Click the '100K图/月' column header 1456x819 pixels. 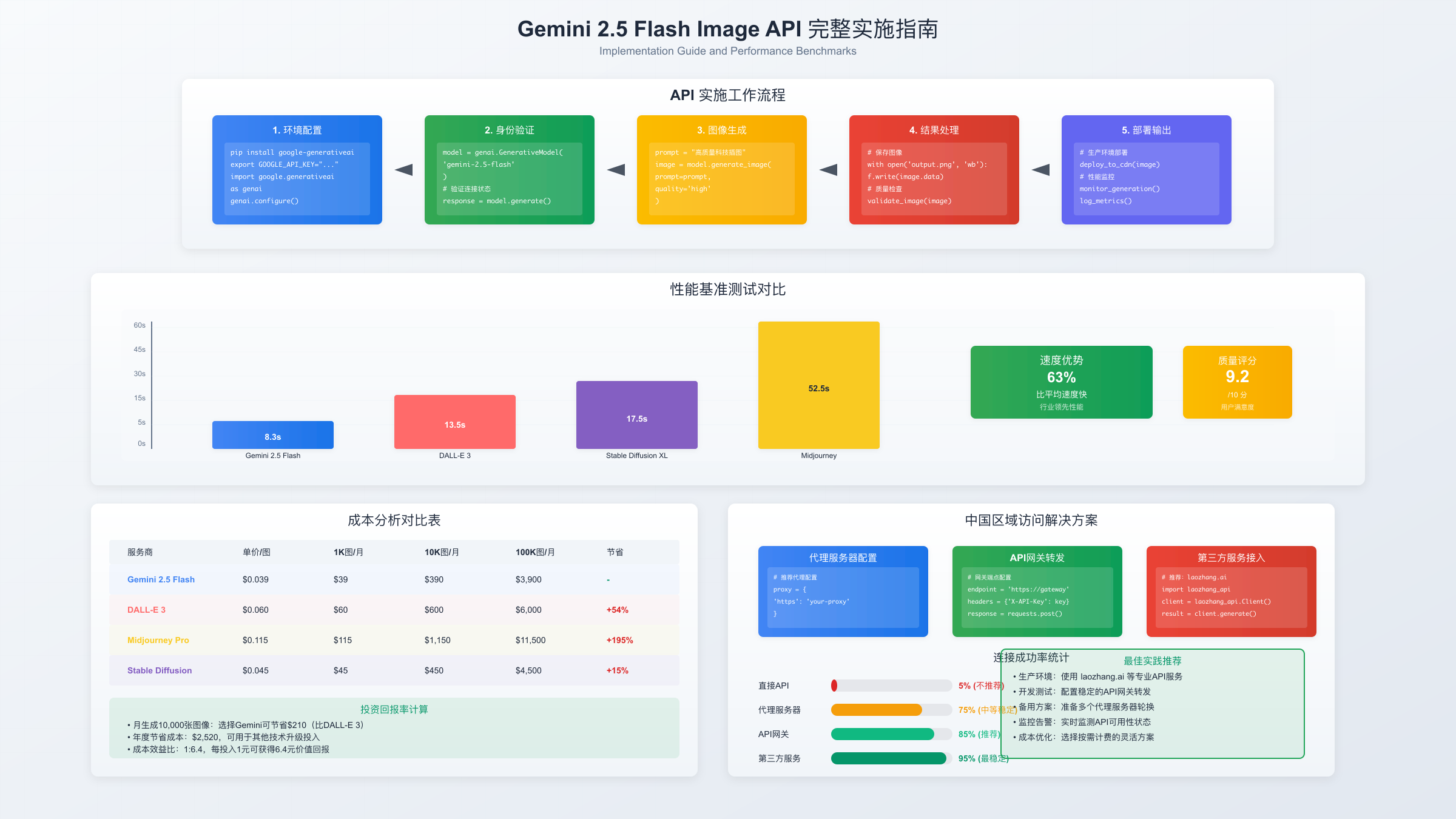535,552
